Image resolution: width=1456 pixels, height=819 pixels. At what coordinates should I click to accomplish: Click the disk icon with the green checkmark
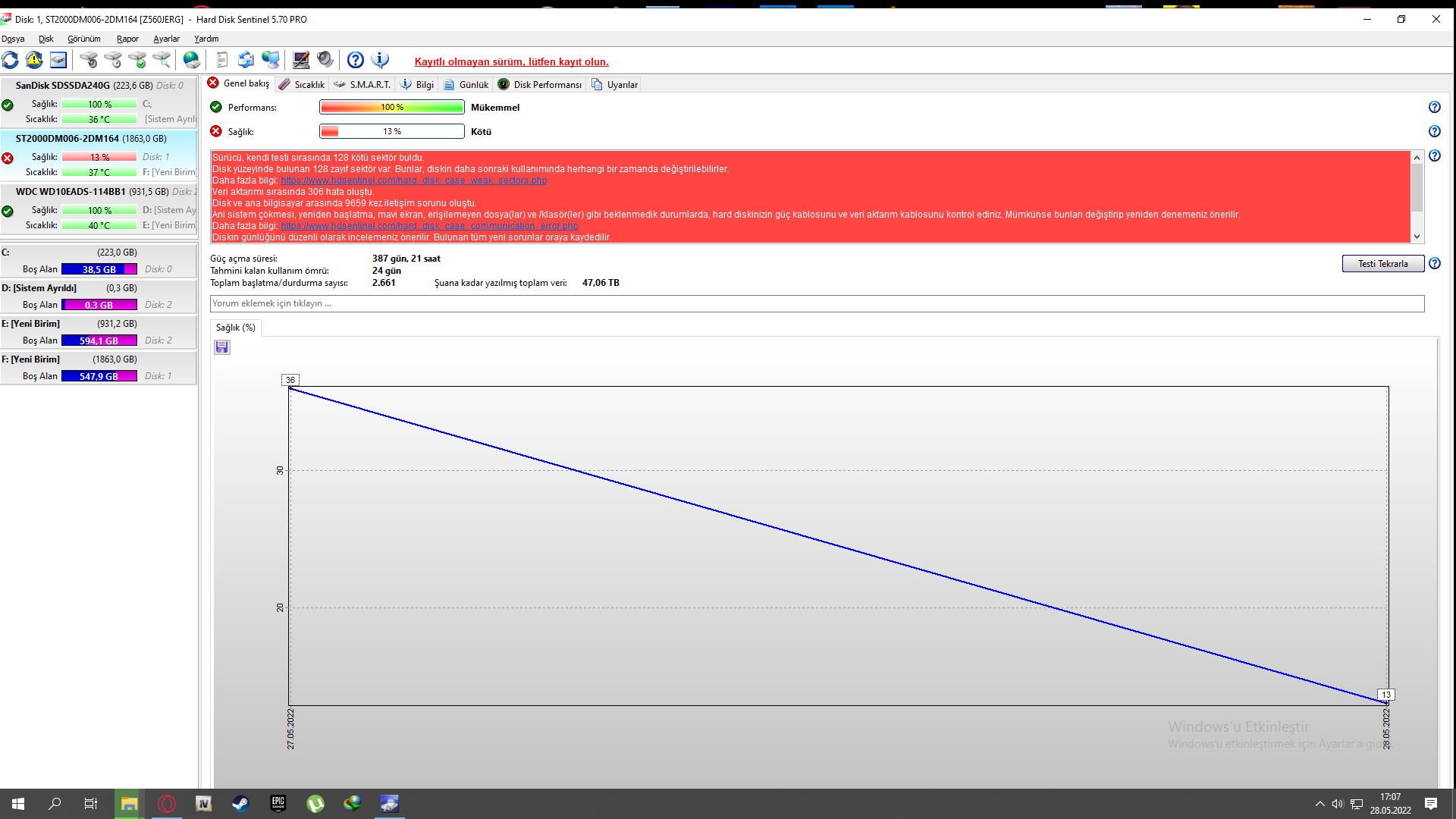tap(137, 60)
